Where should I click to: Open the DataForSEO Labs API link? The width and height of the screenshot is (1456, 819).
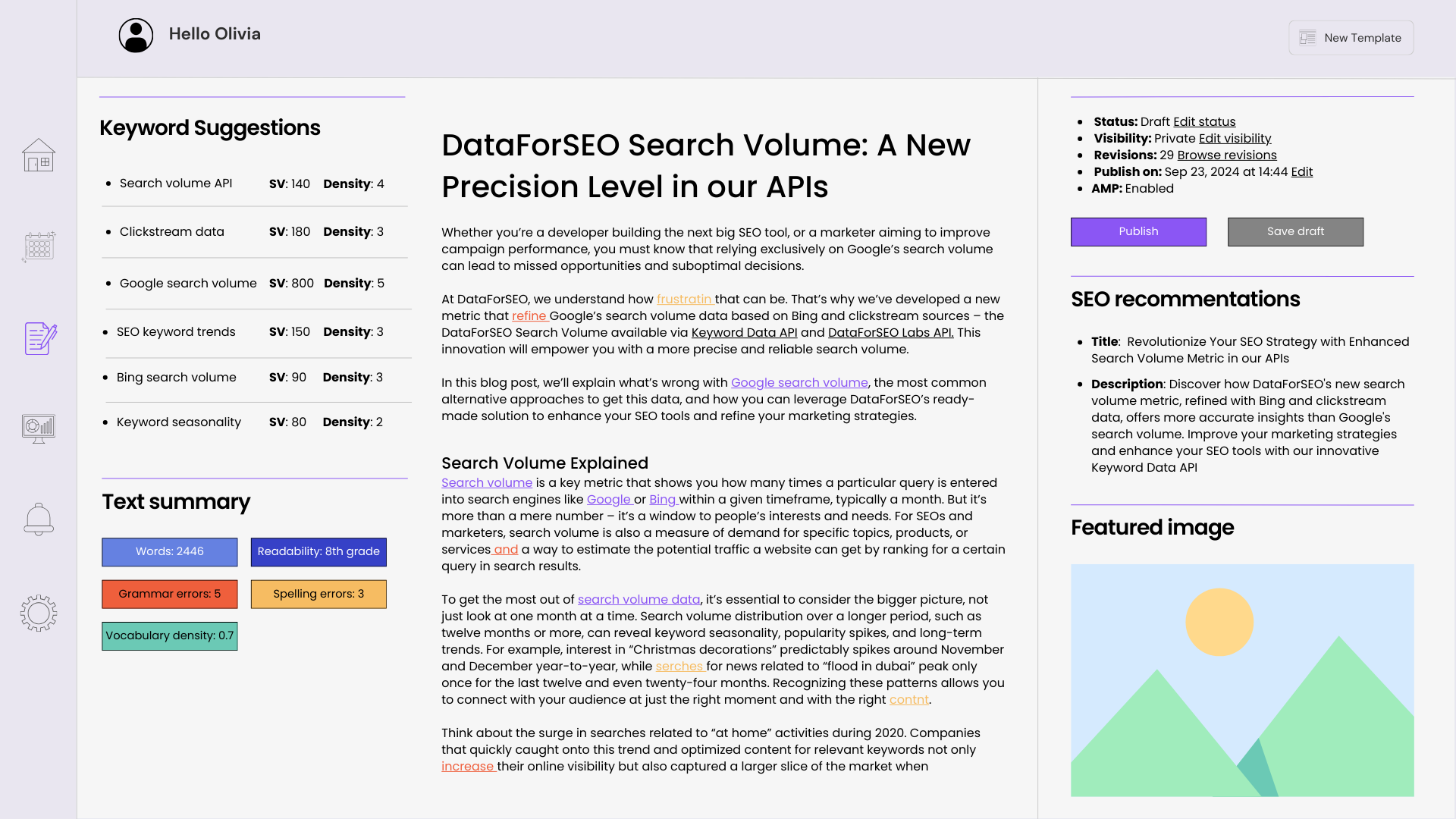pos(890,332)
